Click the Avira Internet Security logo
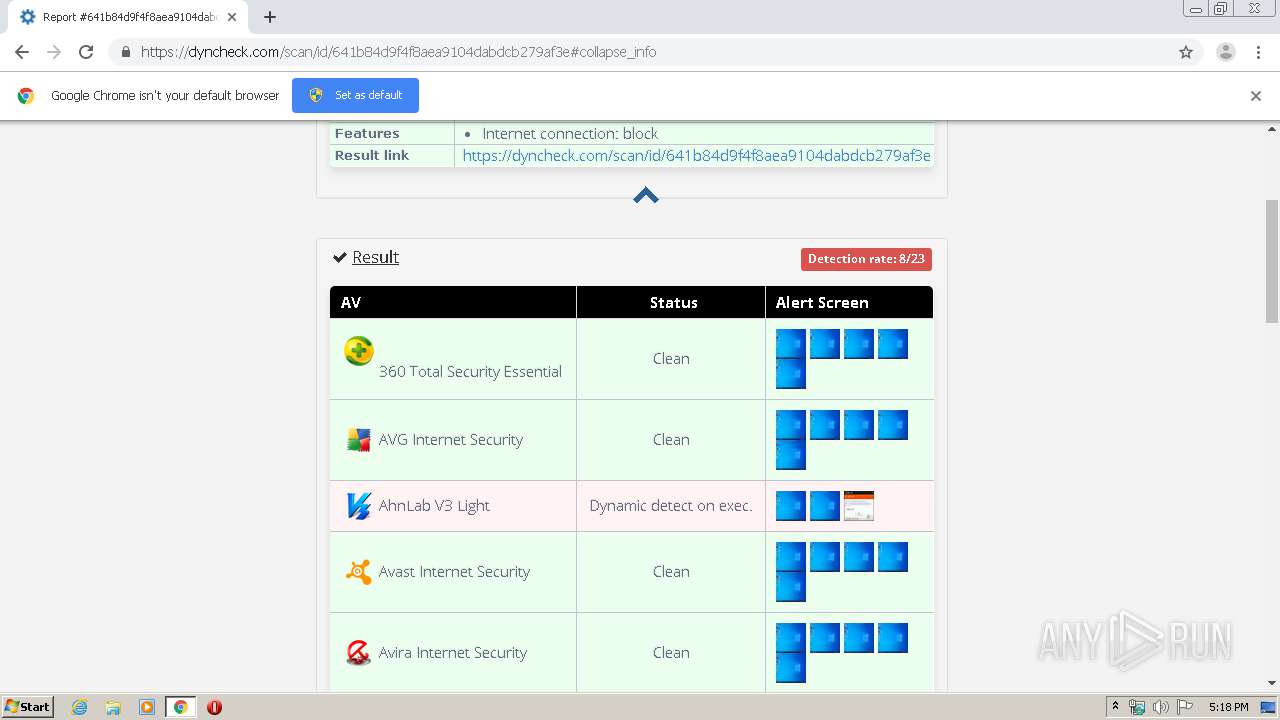1280x720 pixels. coord(359,653)
